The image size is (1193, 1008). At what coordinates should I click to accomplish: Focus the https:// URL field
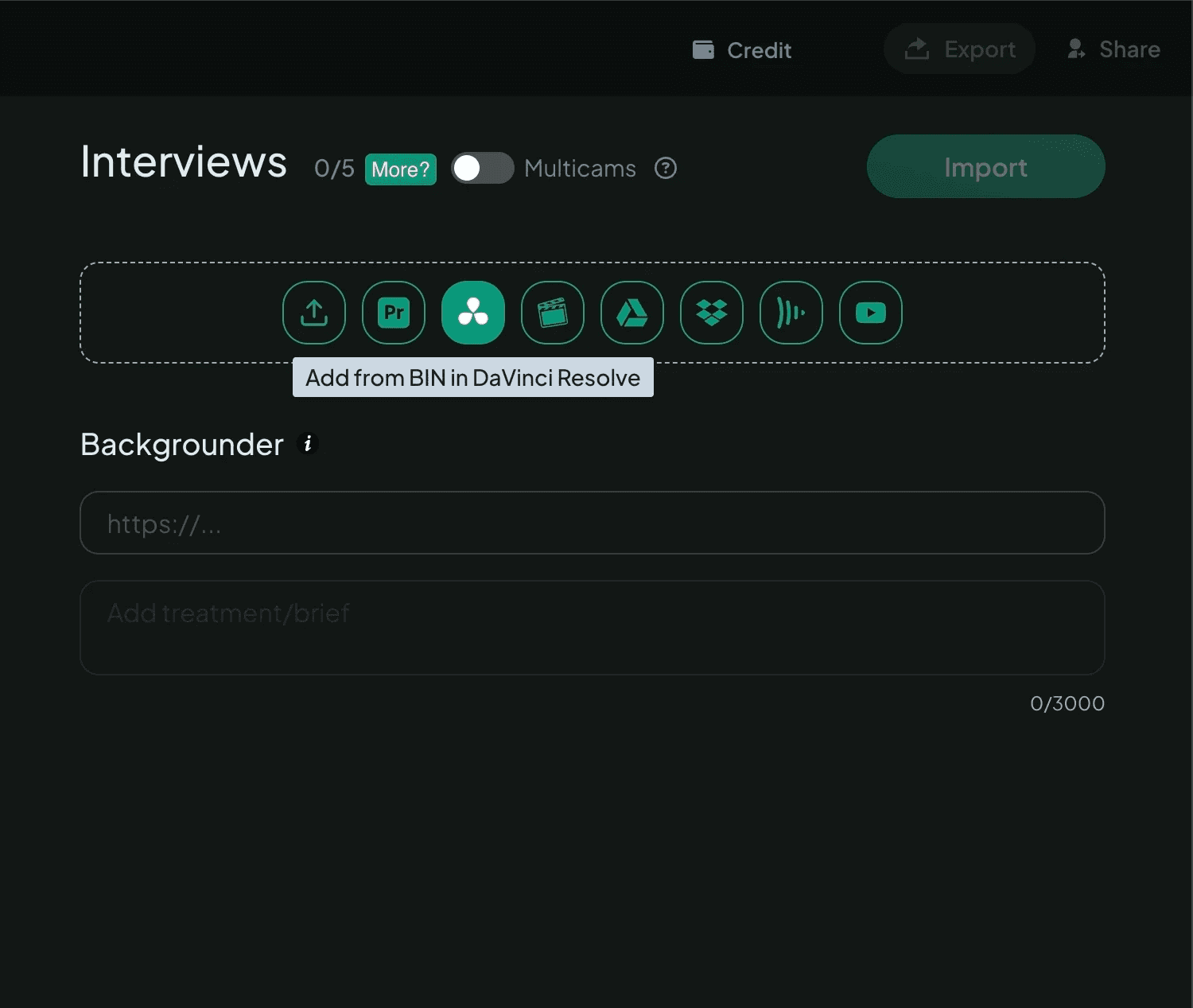(x=593, y=523)
